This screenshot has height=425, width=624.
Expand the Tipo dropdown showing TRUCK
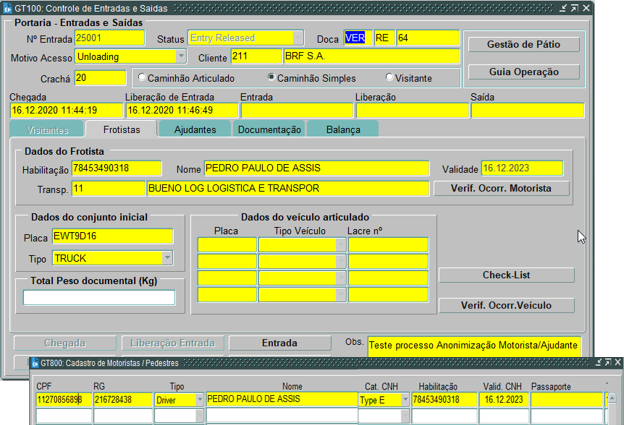click(167, 258)
